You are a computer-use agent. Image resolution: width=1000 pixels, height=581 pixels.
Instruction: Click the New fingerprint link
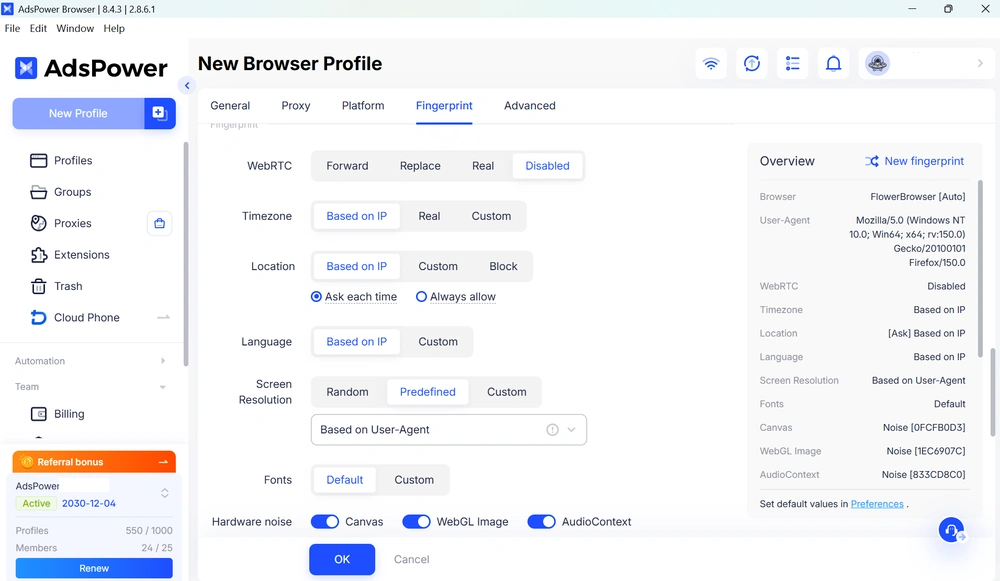[915, 161]
